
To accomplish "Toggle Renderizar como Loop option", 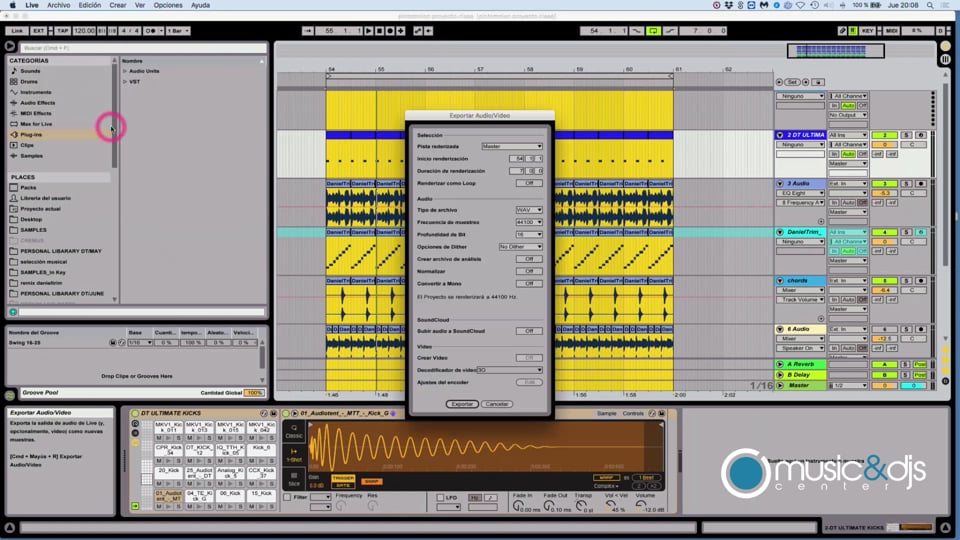I will click(529, 183).
